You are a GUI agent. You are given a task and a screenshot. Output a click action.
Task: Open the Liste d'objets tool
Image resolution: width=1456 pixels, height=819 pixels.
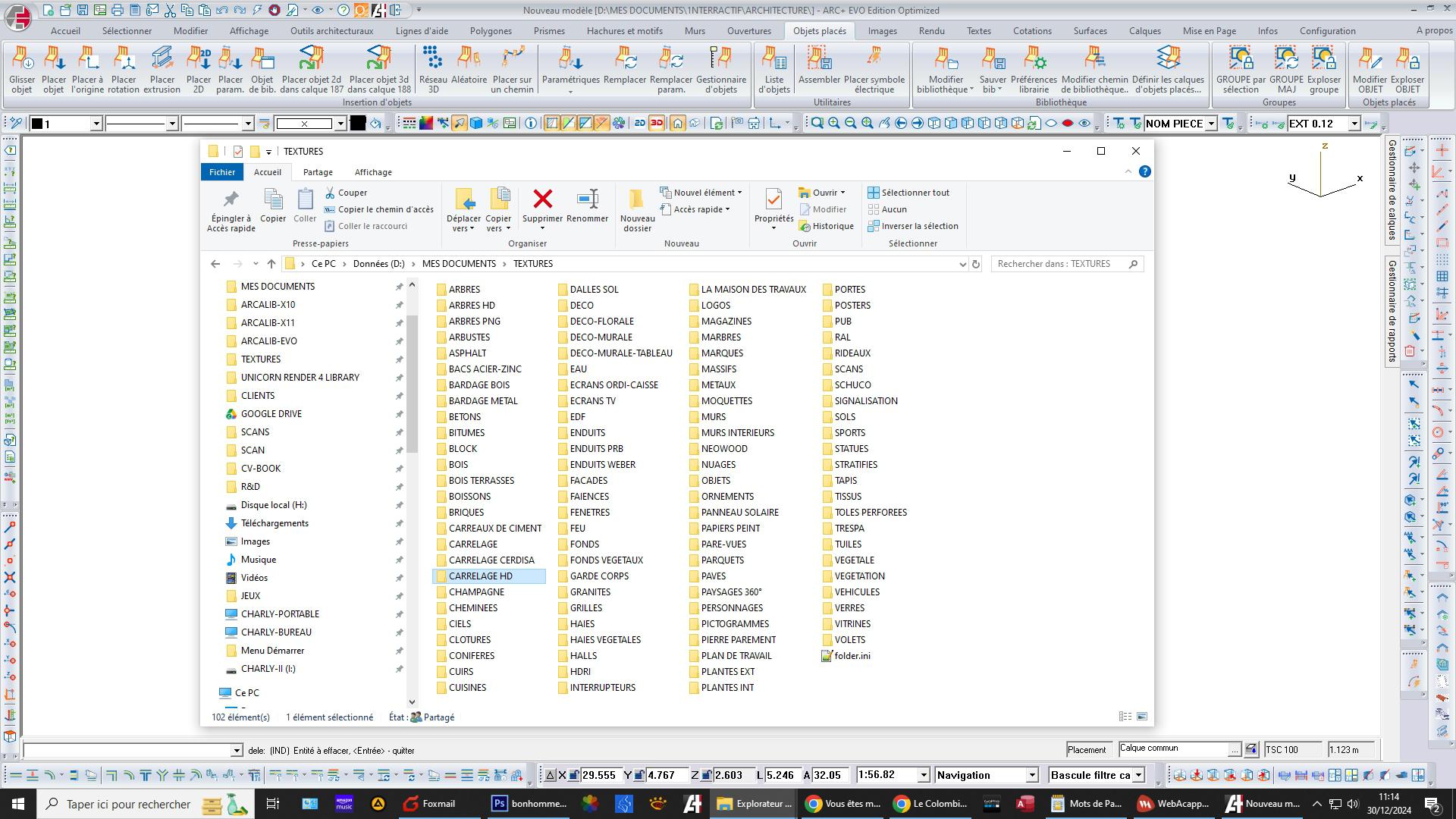pos(773,59)
